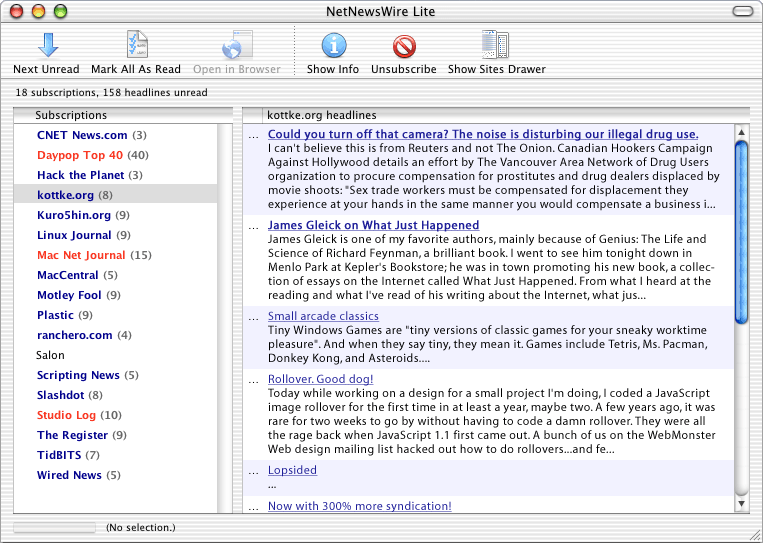Open the James Gleick on What Just Happened headline
The image size is (763, 543).
pyautogui.click(x=373, y=225)
